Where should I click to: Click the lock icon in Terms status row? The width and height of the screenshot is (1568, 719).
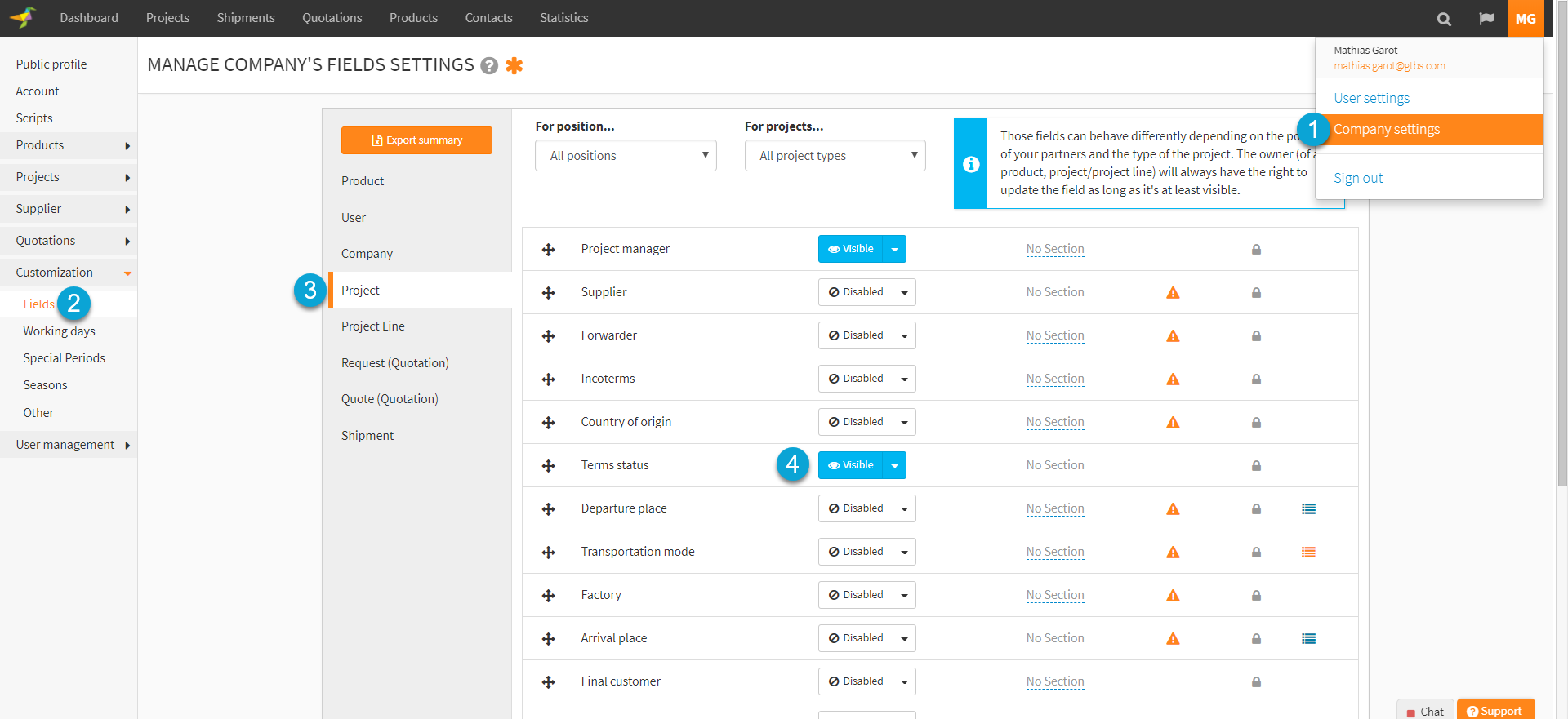[1256, 466]
